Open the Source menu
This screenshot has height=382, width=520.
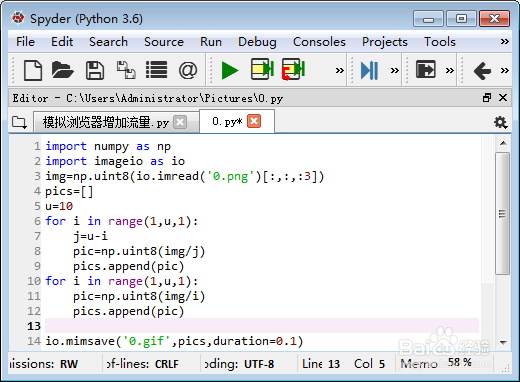point(164,42)
